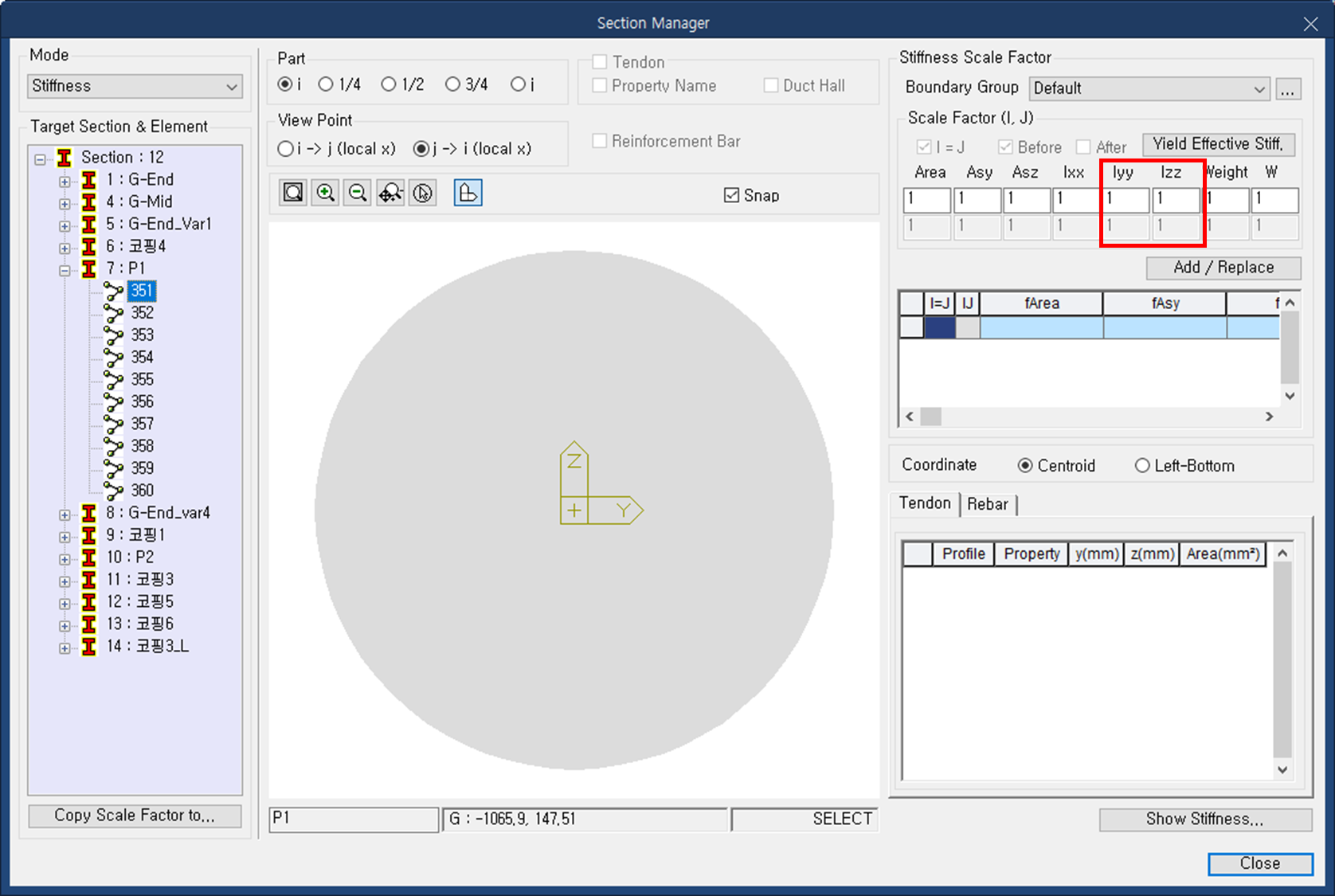Click the zoom out magnifier icon
The width and height of the screenshot is (1335, 896).
tap(358, 193)
